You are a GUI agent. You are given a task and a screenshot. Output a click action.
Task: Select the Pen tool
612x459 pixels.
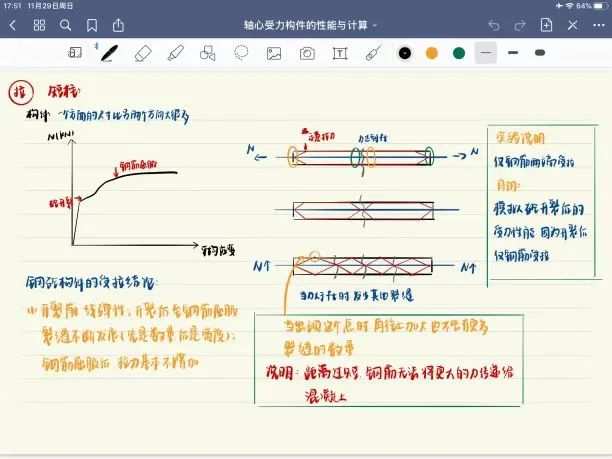109,53
